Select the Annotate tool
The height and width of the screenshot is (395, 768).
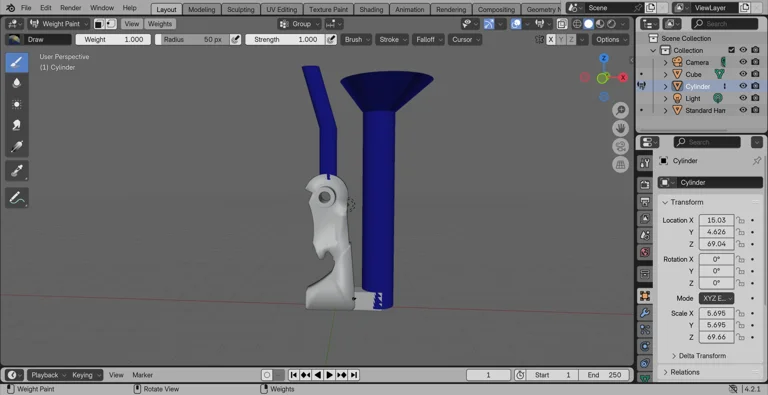pos(17,198)
